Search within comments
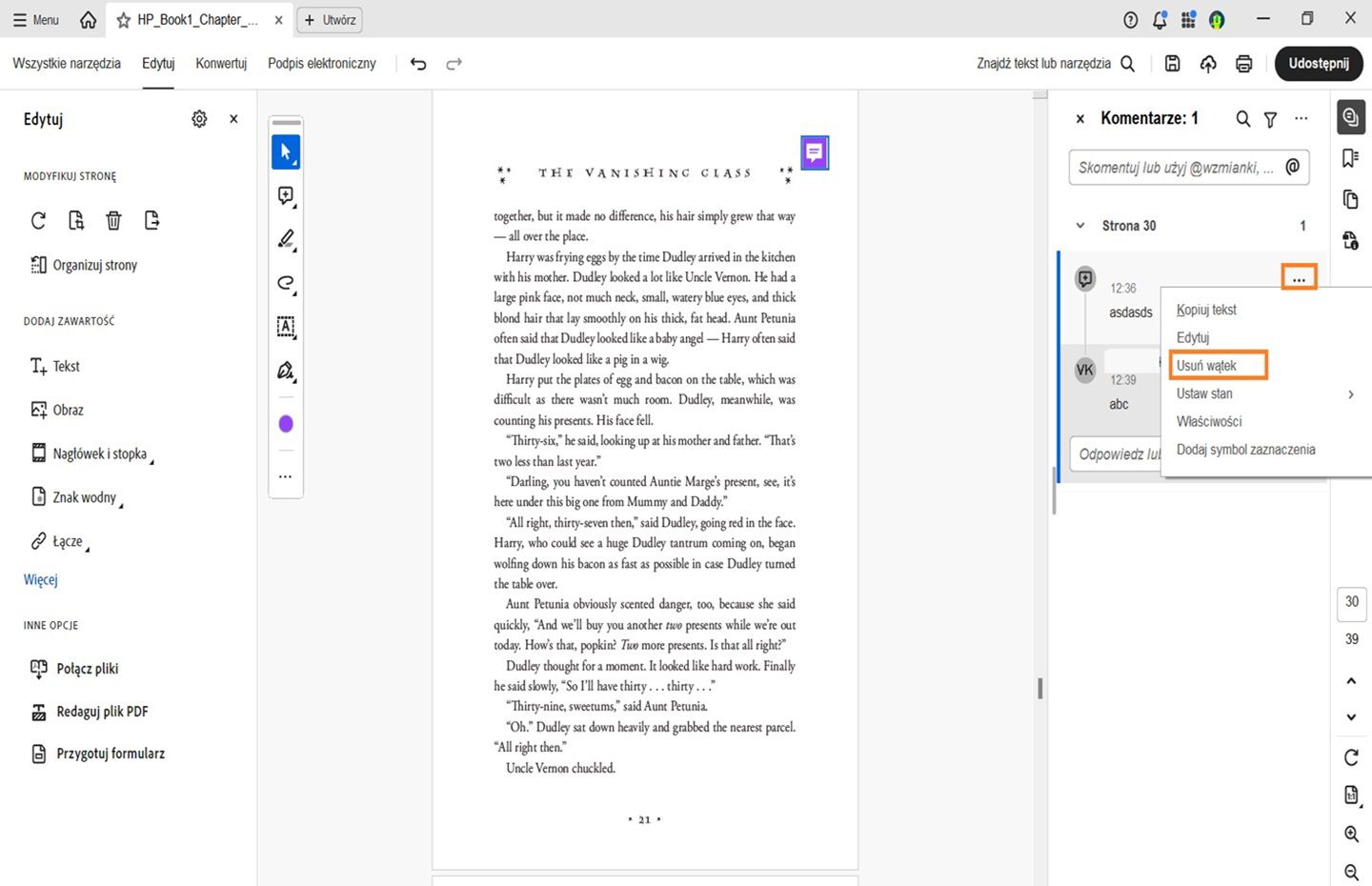 click(x=1243, y=119)
